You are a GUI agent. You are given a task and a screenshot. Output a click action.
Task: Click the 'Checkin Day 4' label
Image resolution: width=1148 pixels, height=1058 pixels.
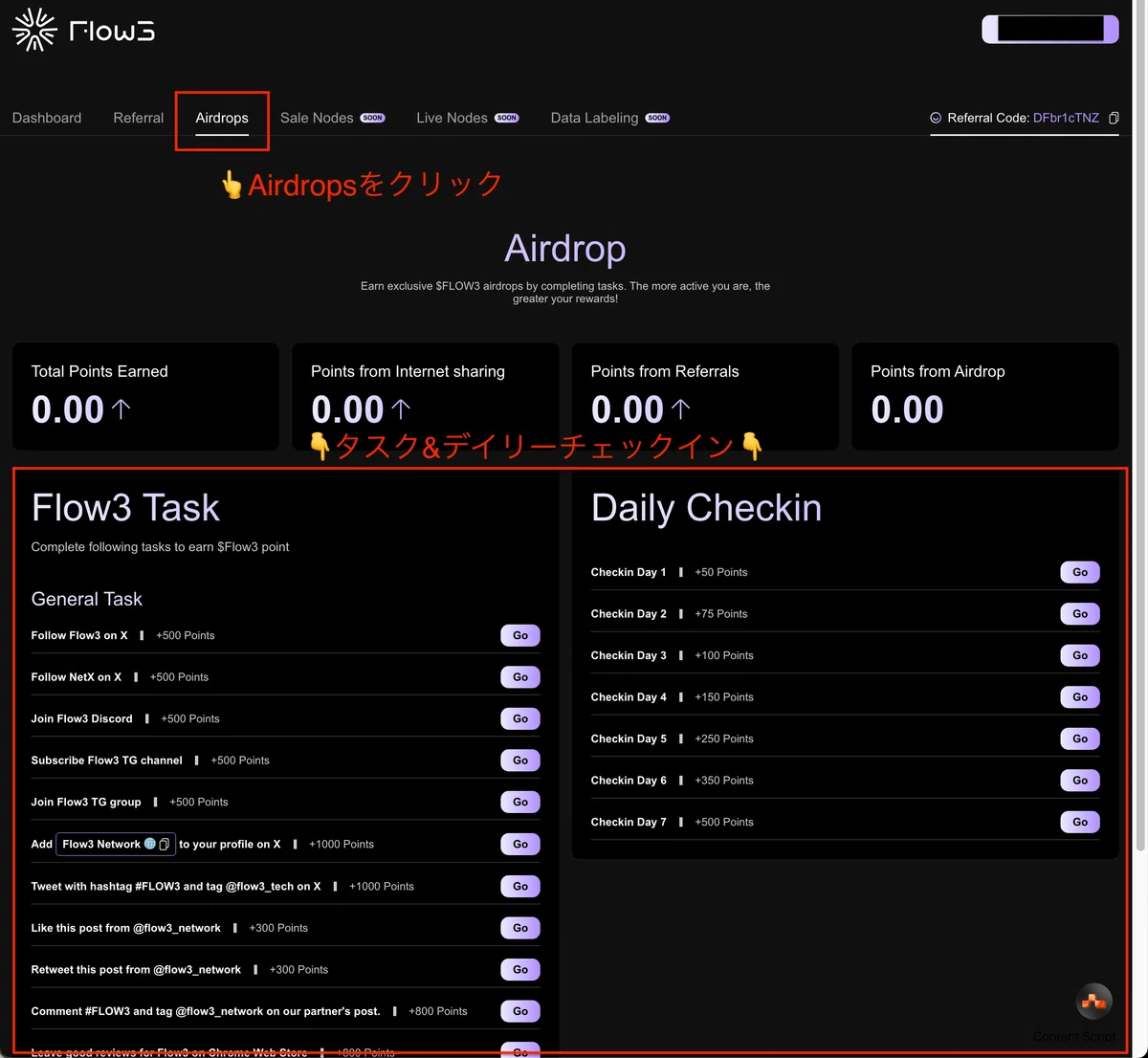click(x=629, y=697)
